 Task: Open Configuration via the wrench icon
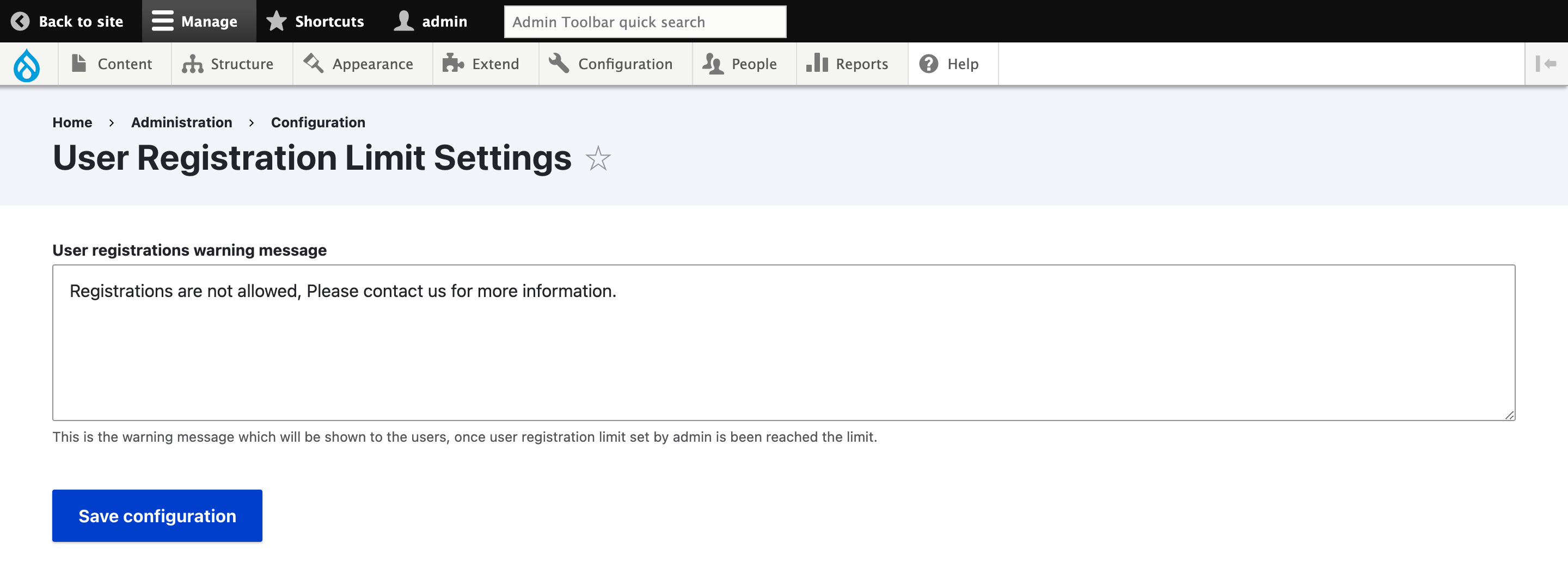click(x=559, y=63)
